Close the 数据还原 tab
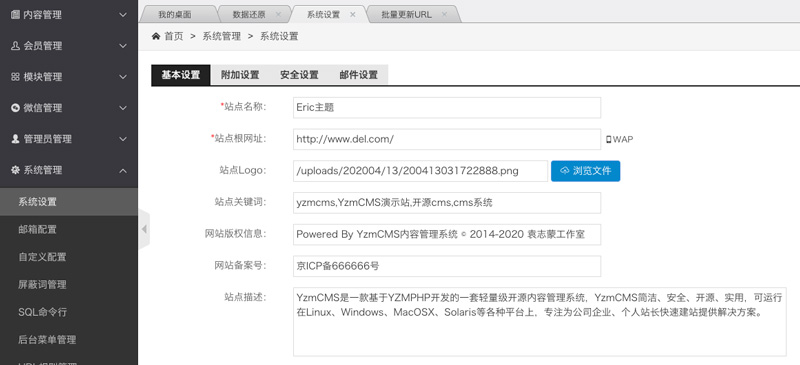Viewport: 800px width, 365px height. (x=278, y=15)
